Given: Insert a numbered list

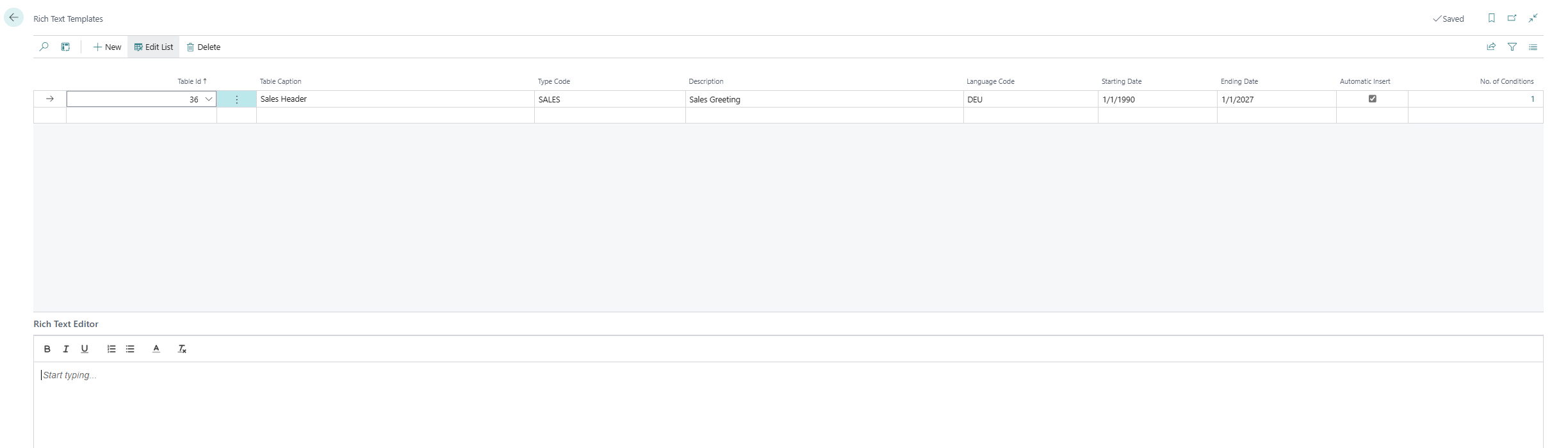Looking at the screenshot, I should 111,349.
